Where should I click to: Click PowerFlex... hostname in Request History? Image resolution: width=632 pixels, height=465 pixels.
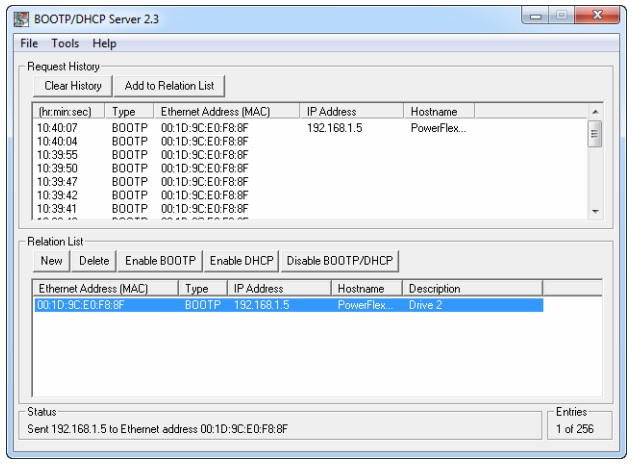coord(438,128)
